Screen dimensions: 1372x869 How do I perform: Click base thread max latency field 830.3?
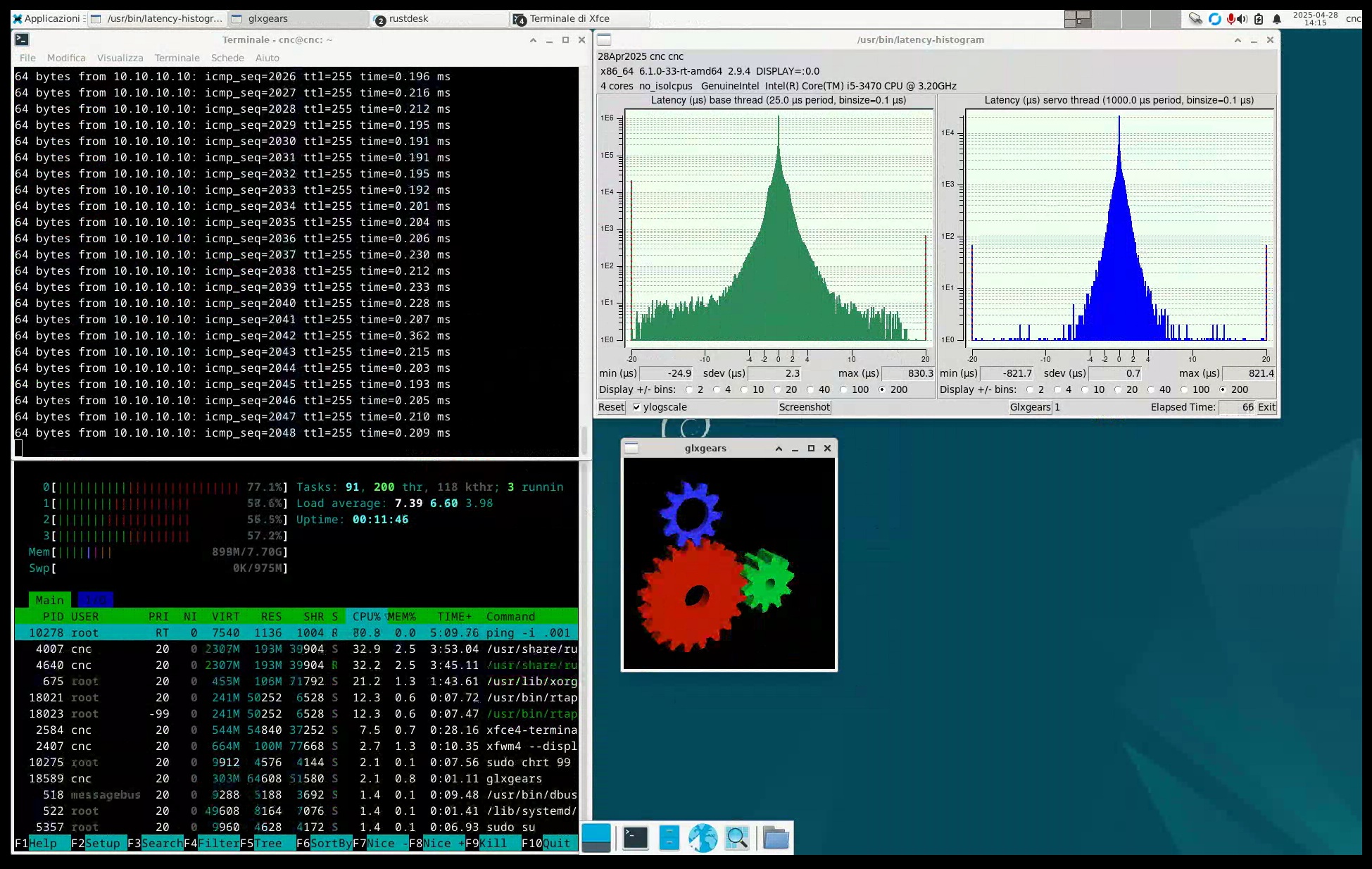[x=909, y=373]
